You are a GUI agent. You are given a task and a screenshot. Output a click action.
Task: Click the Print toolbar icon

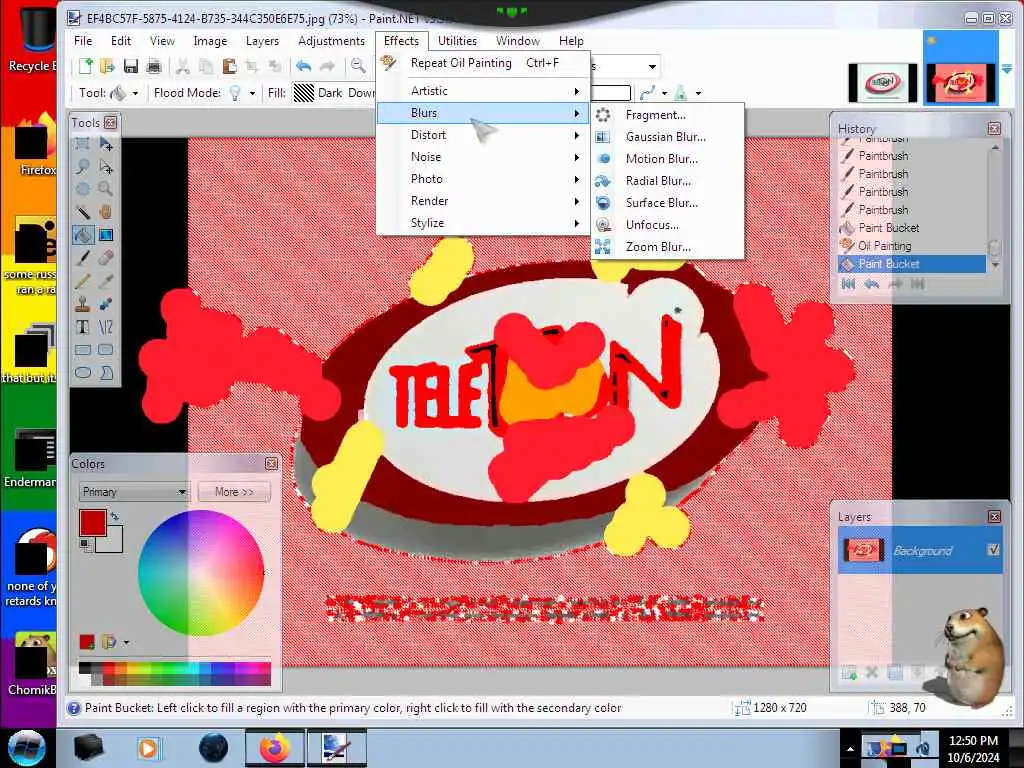coord(153,66)
